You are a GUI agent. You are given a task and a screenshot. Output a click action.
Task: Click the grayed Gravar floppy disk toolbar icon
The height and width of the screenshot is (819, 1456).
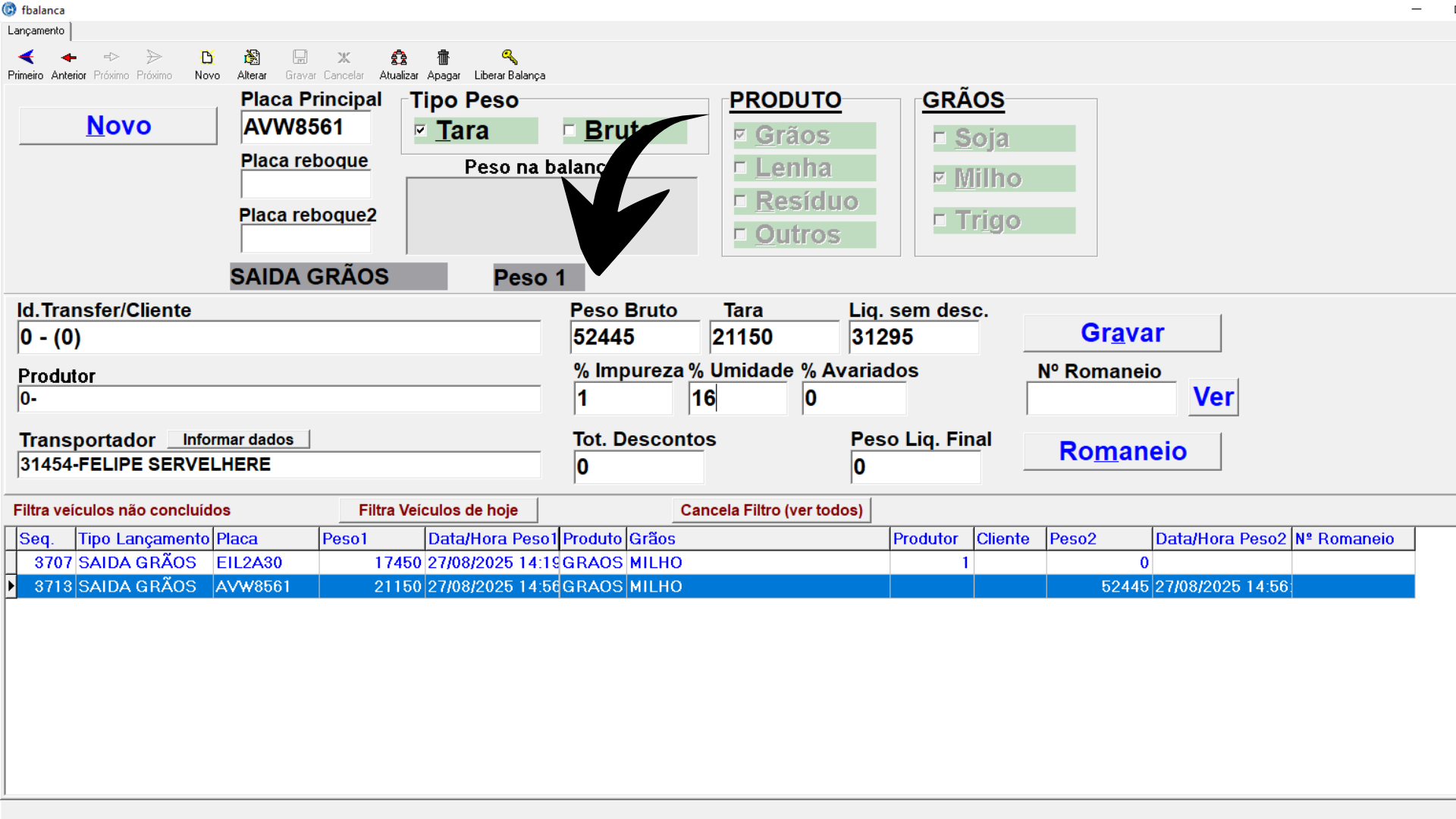300,58
